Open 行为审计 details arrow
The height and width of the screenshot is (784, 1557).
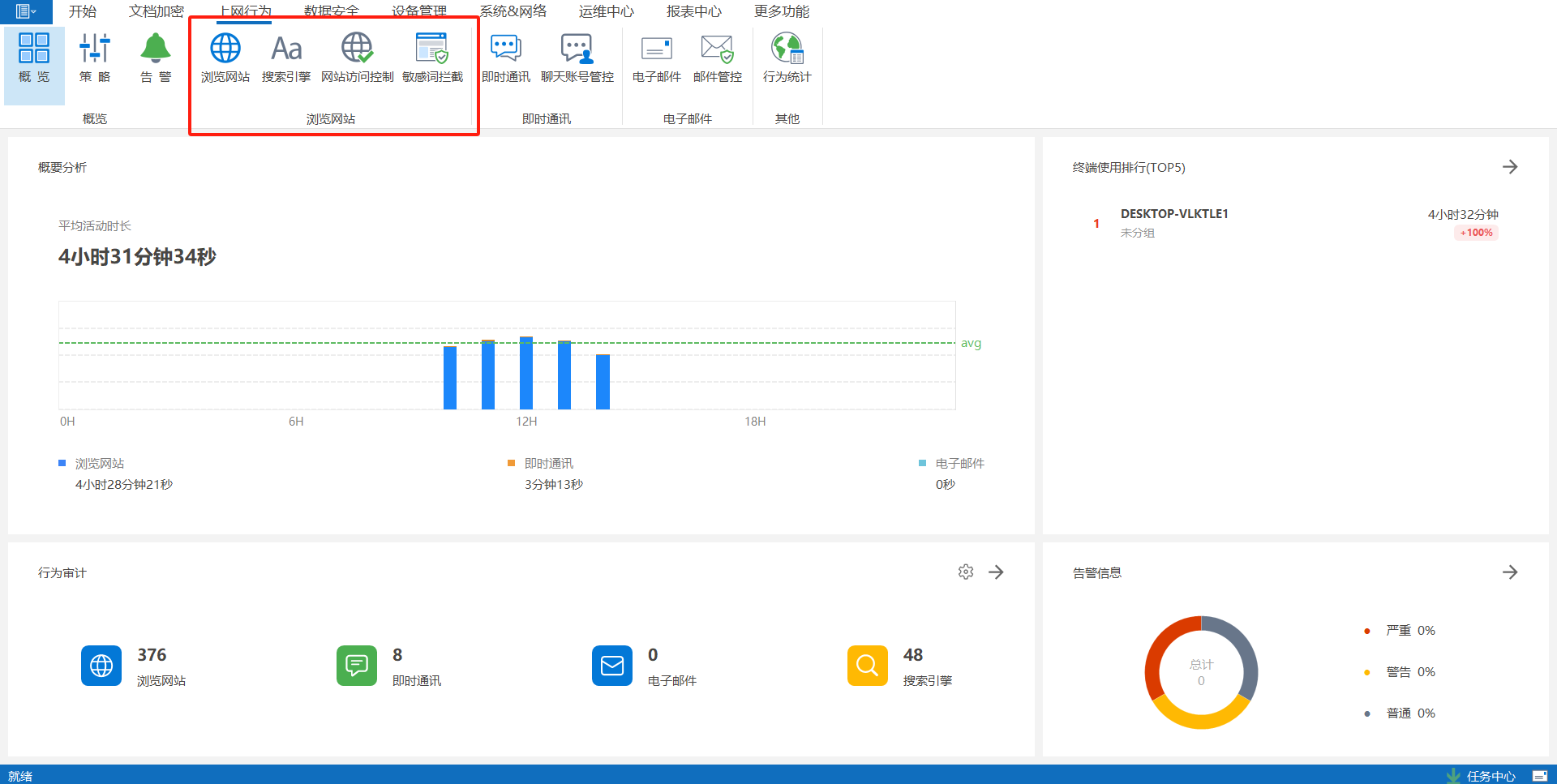click(x=997, y=572)
